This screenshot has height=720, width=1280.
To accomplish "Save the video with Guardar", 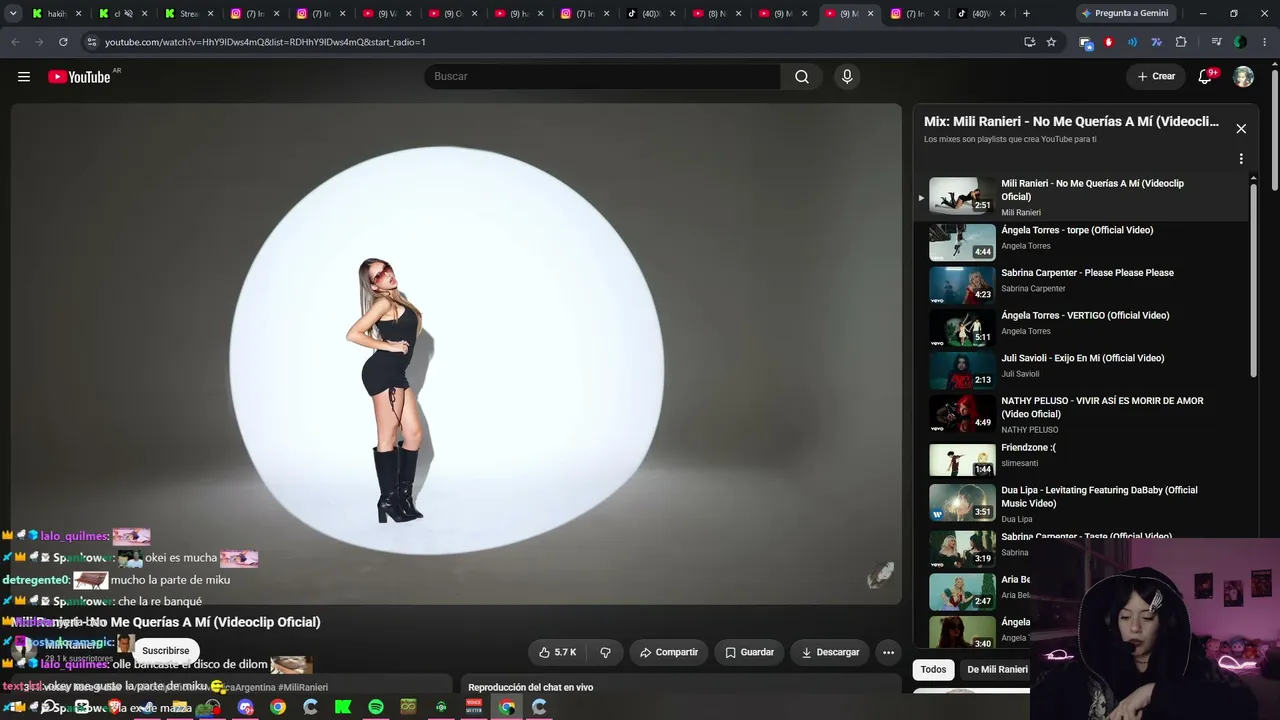I will pyautogui.click(x=749, y=652).
